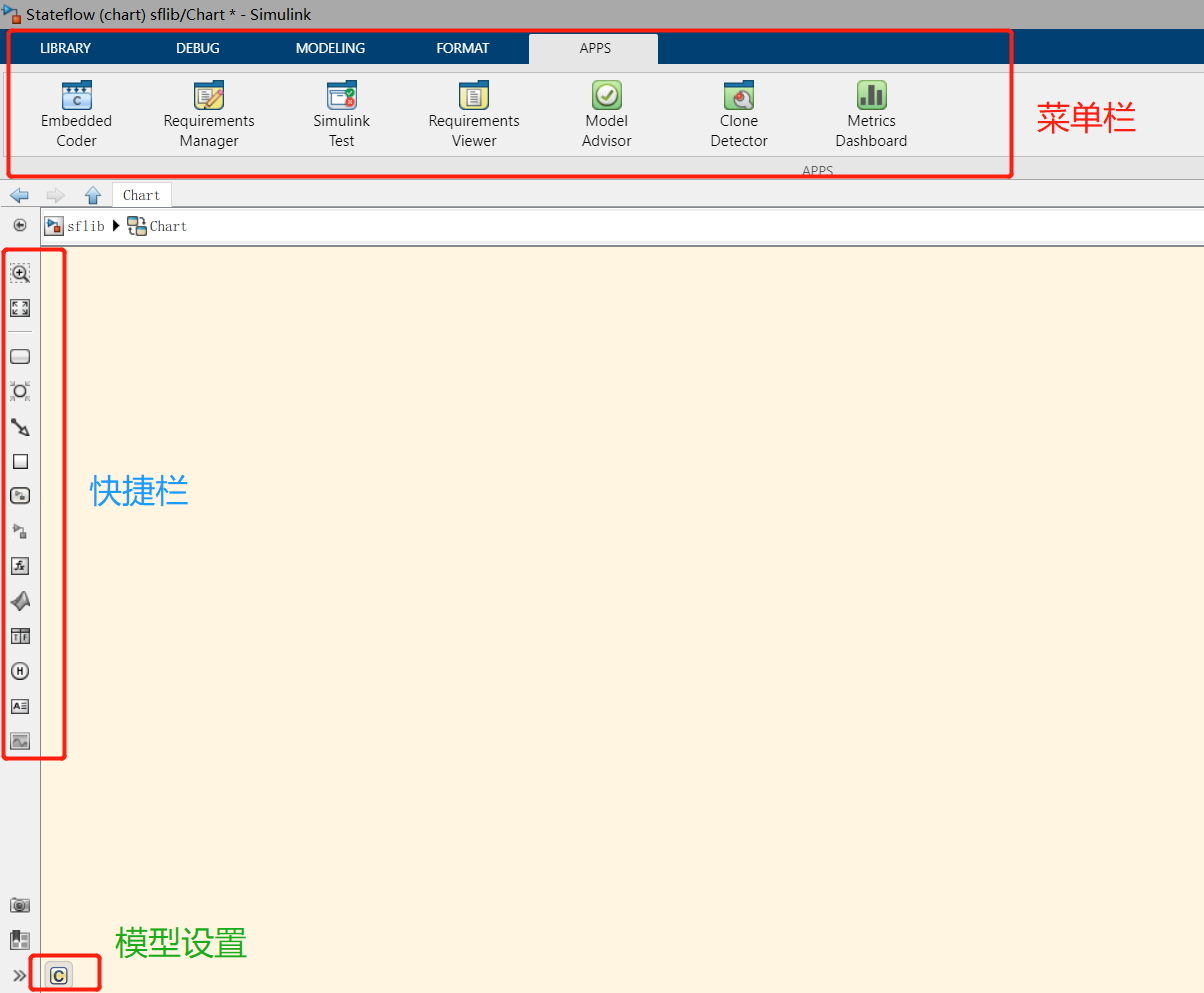1204x993 pixels.
Task: Select the Junction circle tool
Action: [20, 391]
